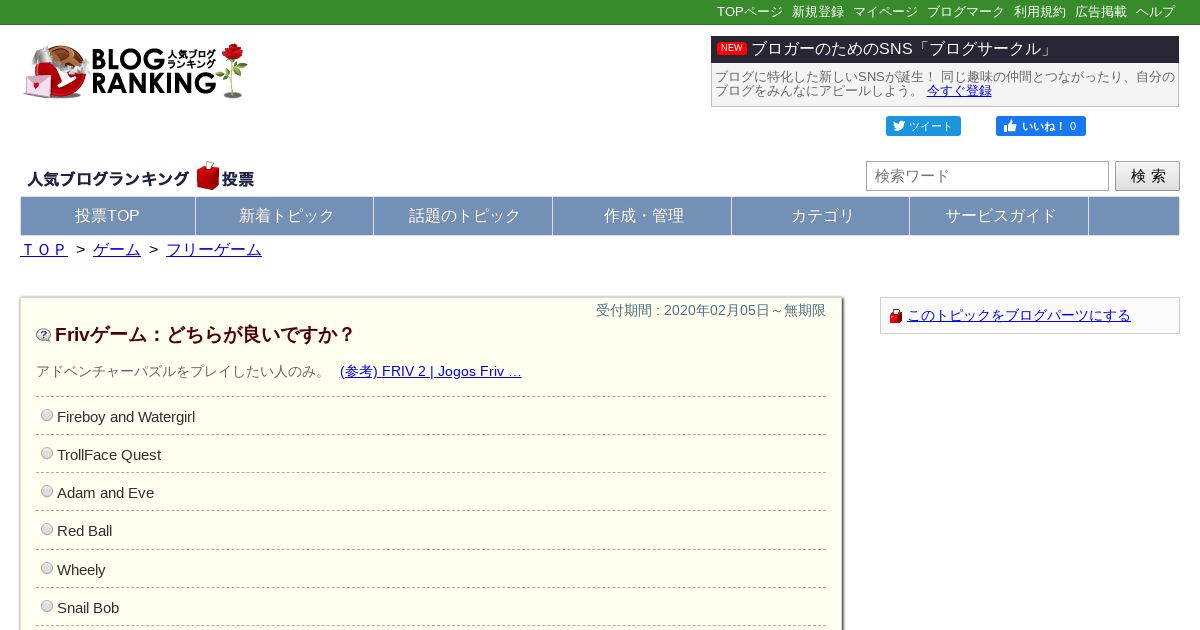Open the 利用規約 link

(1040, 12)
